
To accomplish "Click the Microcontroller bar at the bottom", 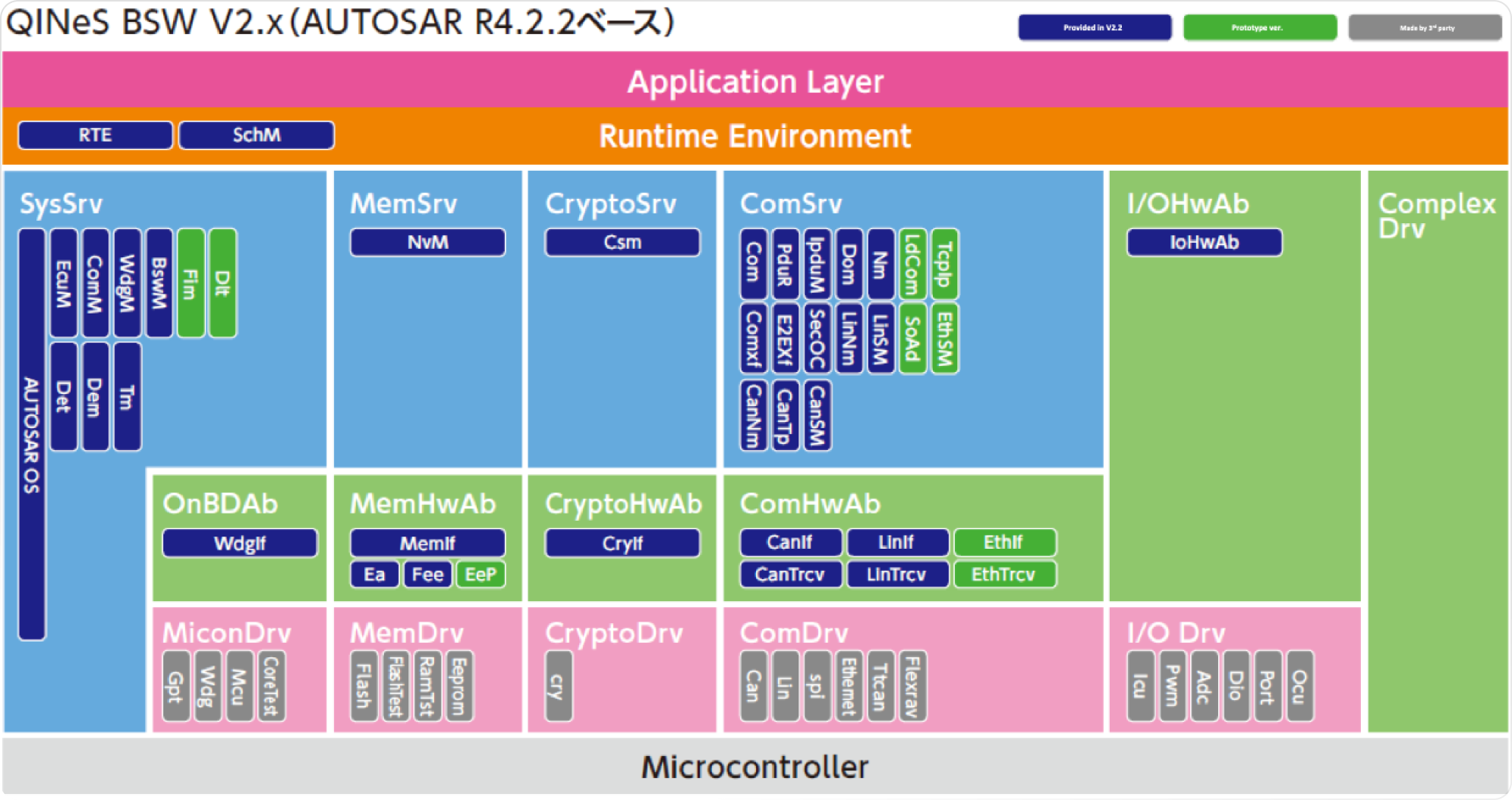I will (755, 767).
